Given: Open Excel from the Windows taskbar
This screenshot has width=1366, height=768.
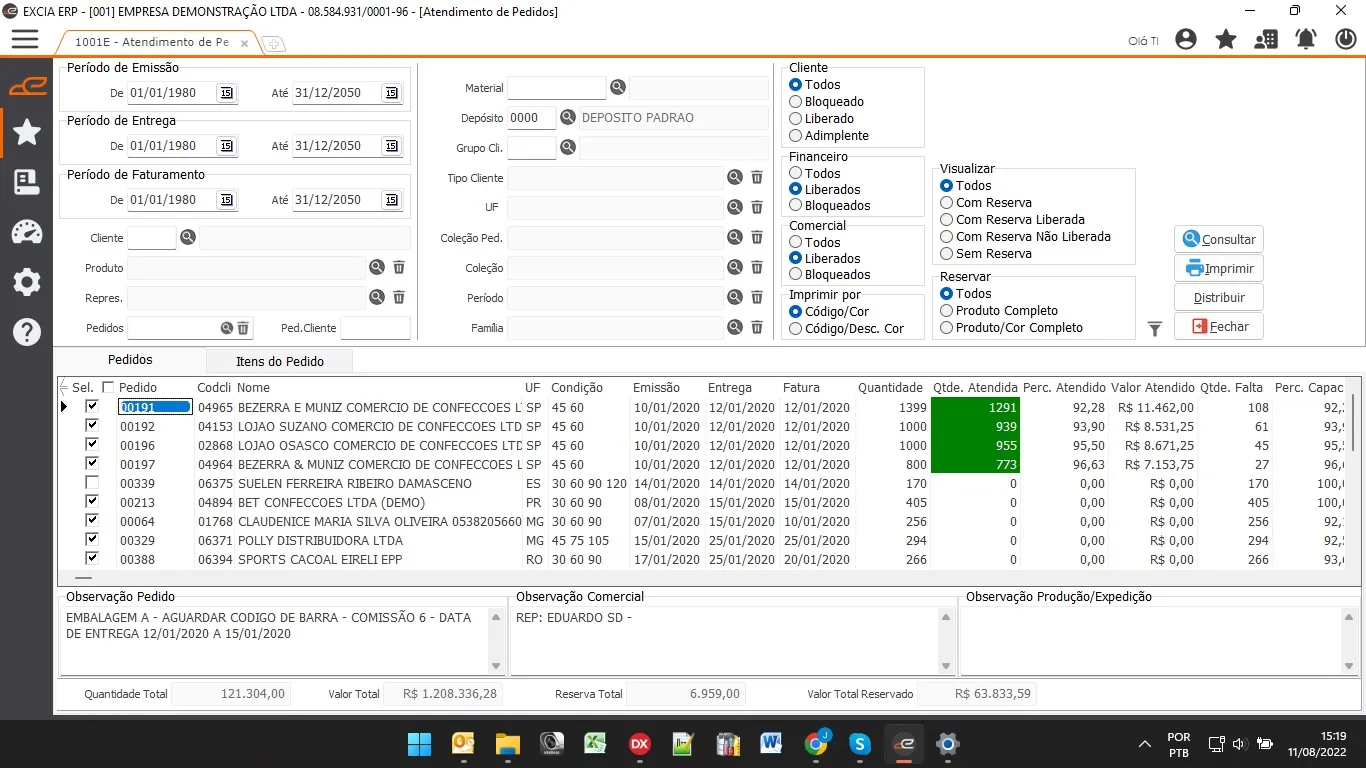Looking at the screenshot, I should pos(595,744).
